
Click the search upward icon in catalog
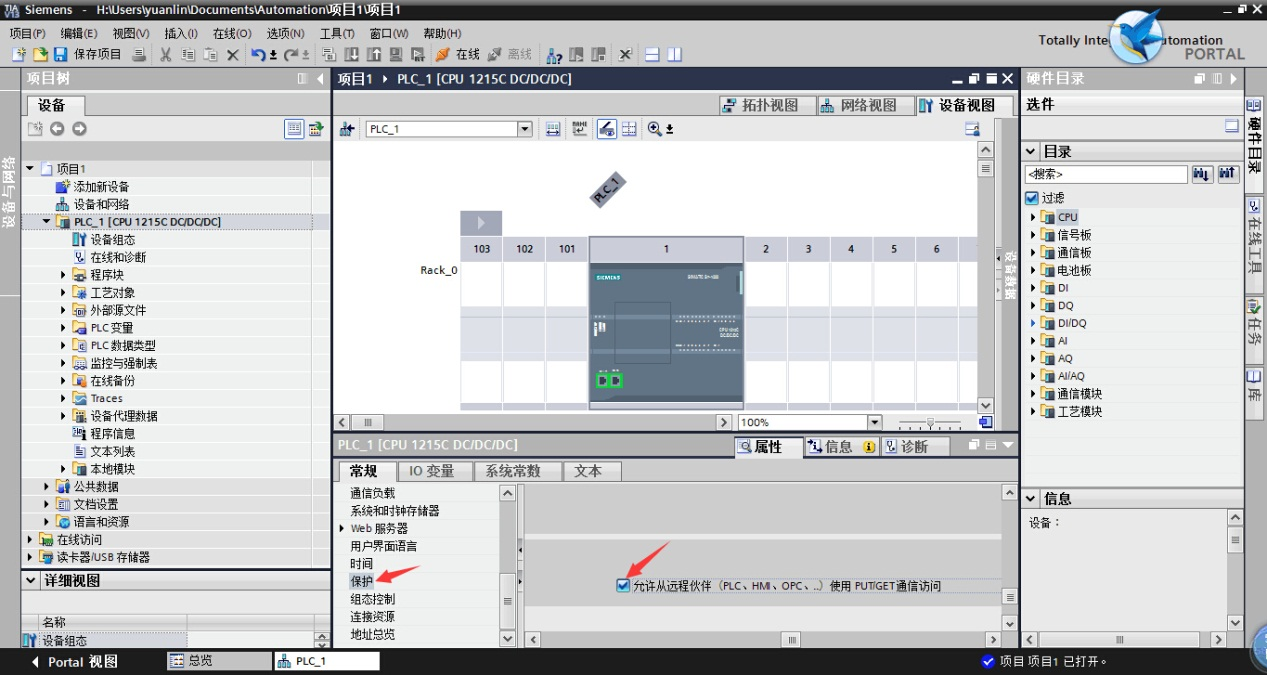1229,174
